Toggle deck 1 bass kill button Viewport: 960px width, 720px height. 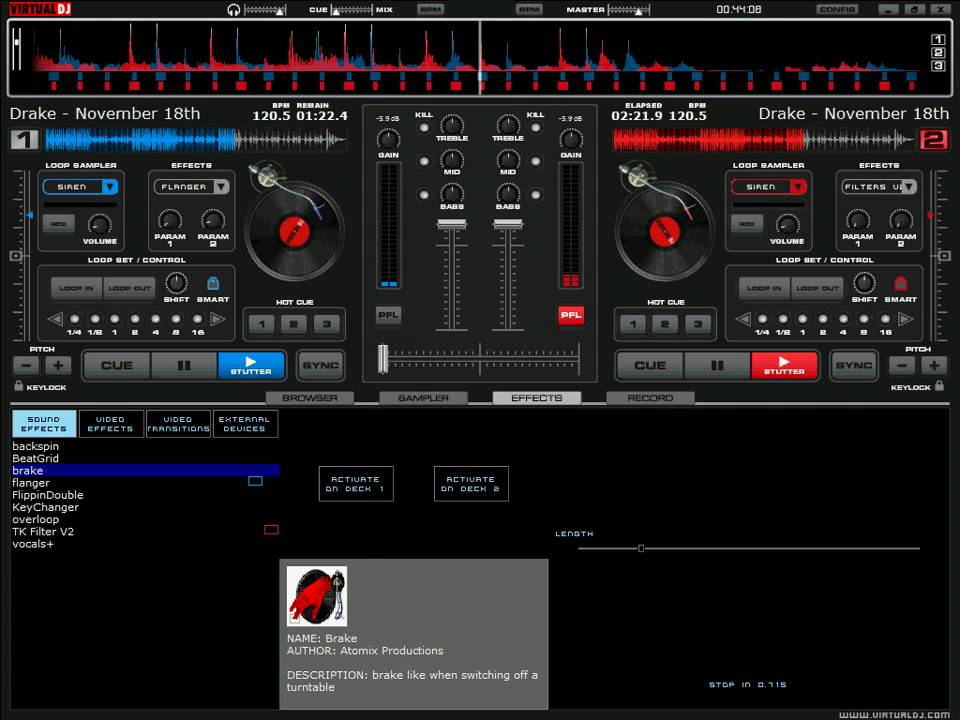424,195
